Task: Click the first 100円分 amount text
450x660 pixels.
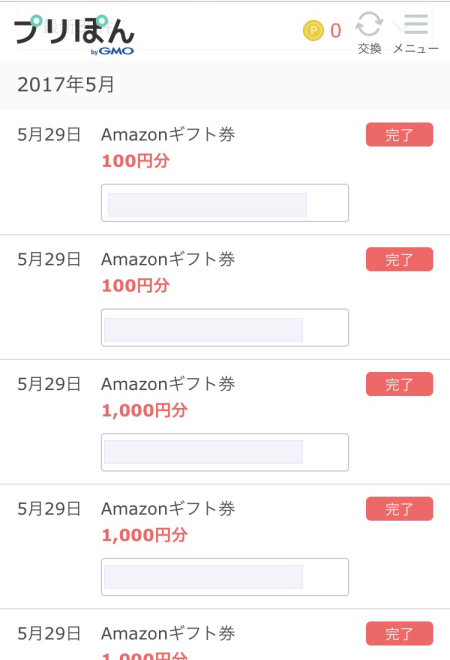Action: pos(136,161)
